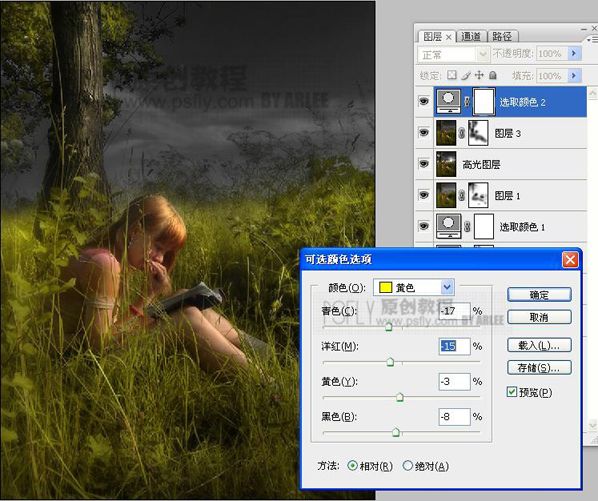Click link icon on 图层 1
This screenshot has height=501, width=598.
(461, 195)
